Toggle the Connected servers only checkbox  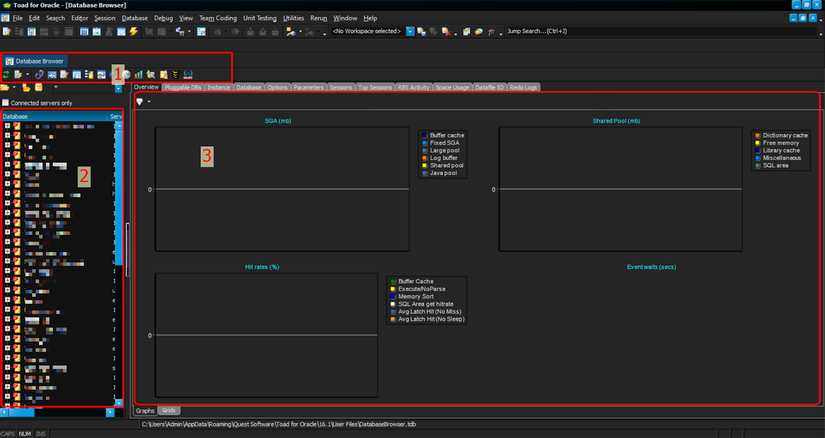(x=6, y=103)
